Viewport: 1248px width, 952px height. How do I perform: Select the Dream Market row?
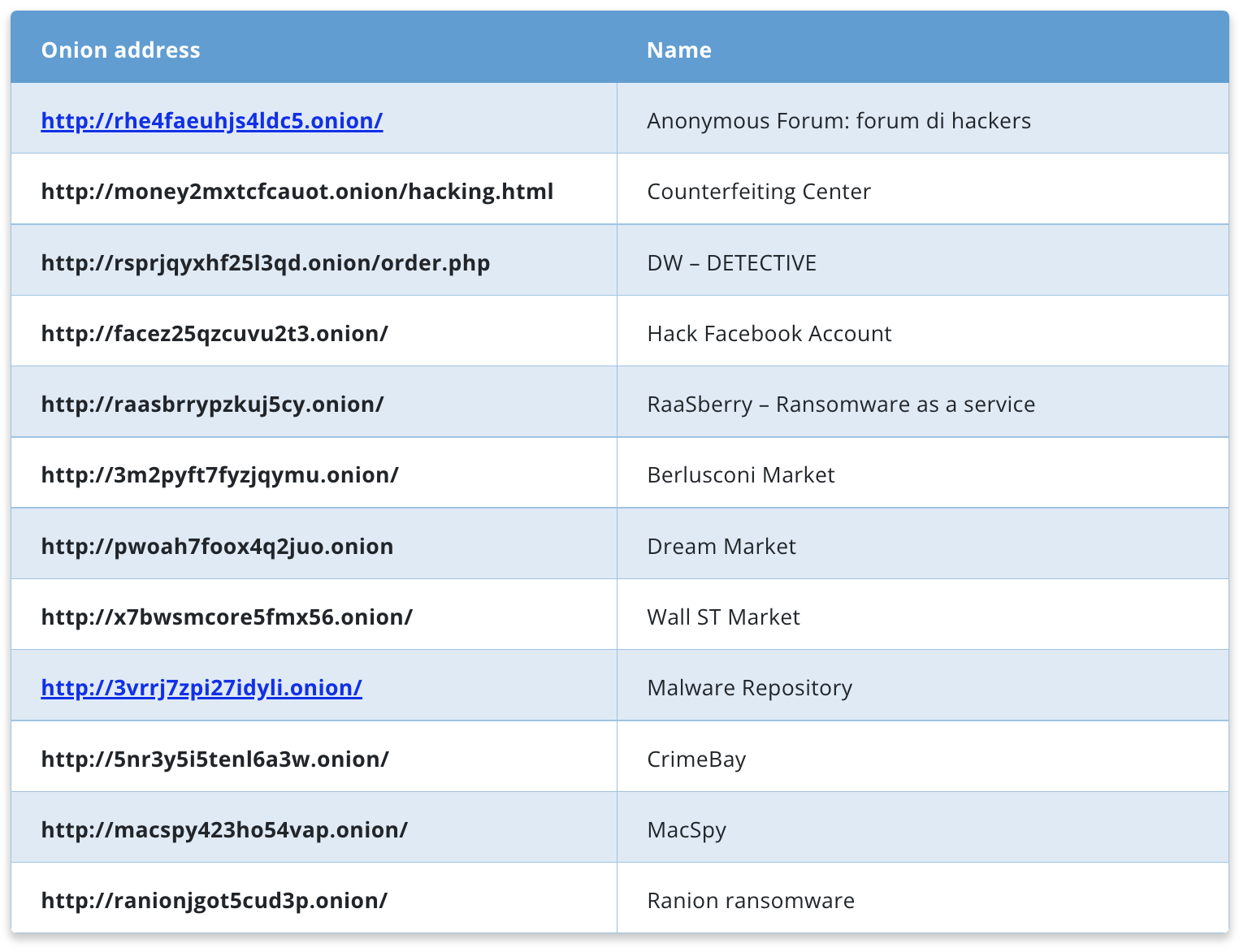721,545
